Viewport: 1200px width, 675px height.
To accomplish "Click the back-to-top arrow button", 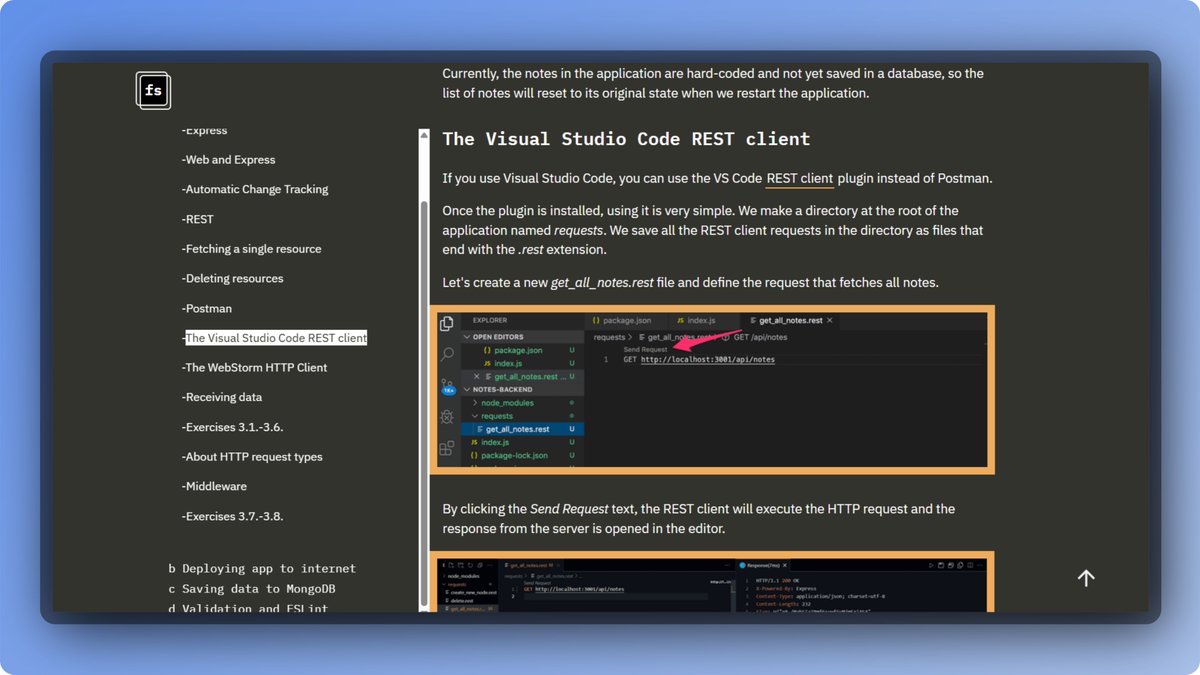I will [1086, 578].
